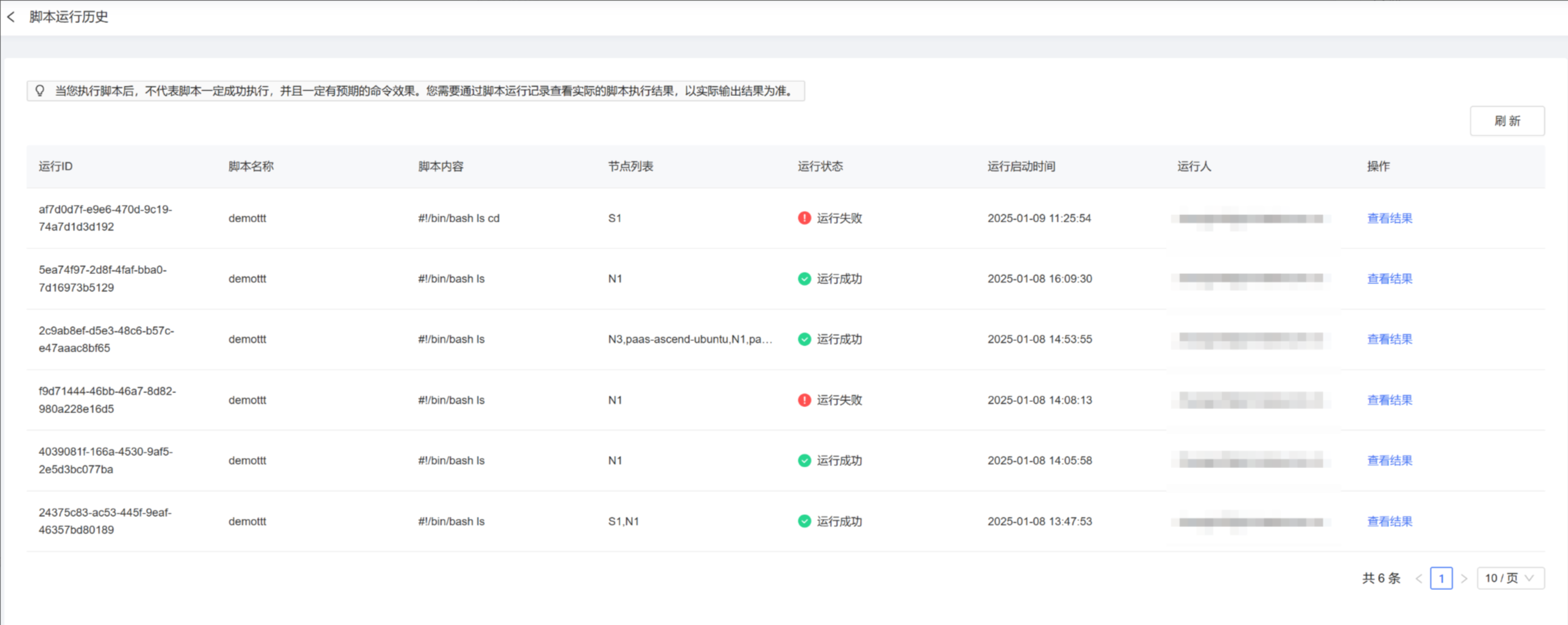Open 查看结果 for run 2c9ab8ef
This screenshot has width=1568, height=625.
pos(1390,339)
